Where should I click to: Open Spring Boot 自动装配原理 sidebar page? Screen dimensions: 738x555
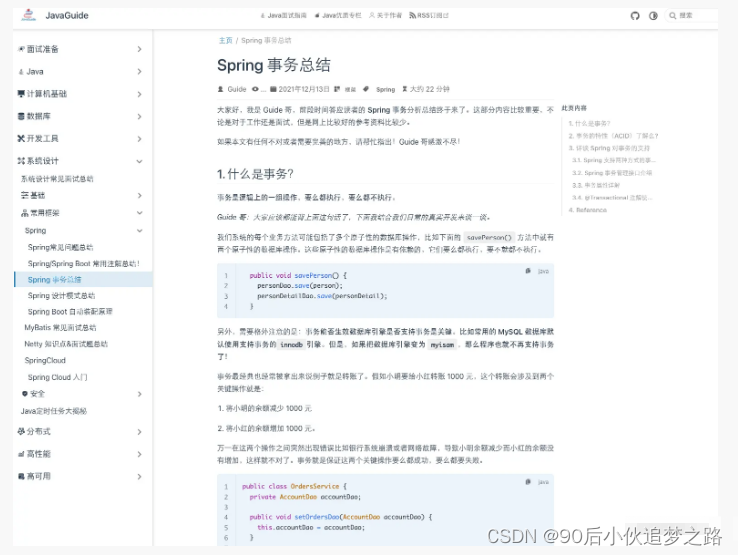[70, 312]
